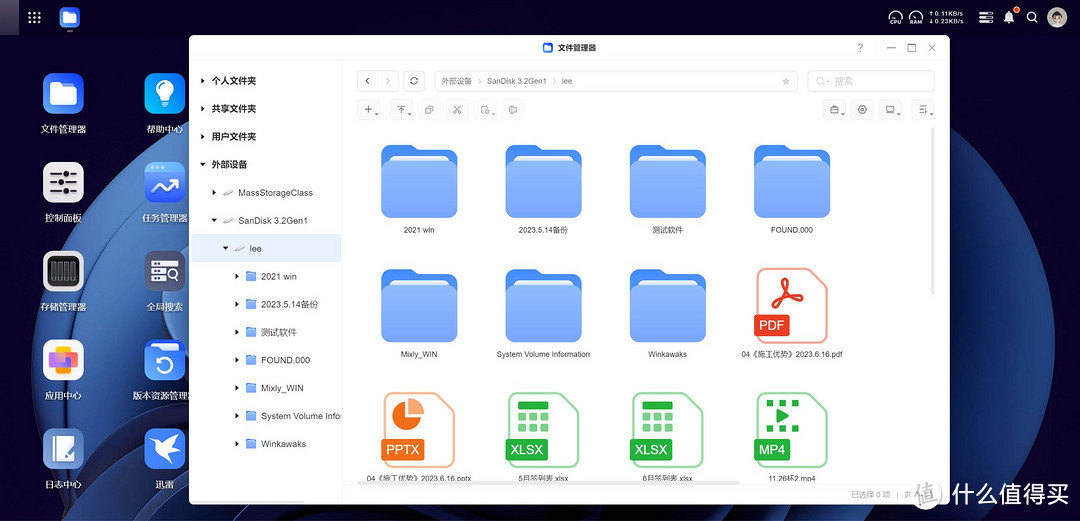Click the copy icon in the toolbar

tap(429, 110)
